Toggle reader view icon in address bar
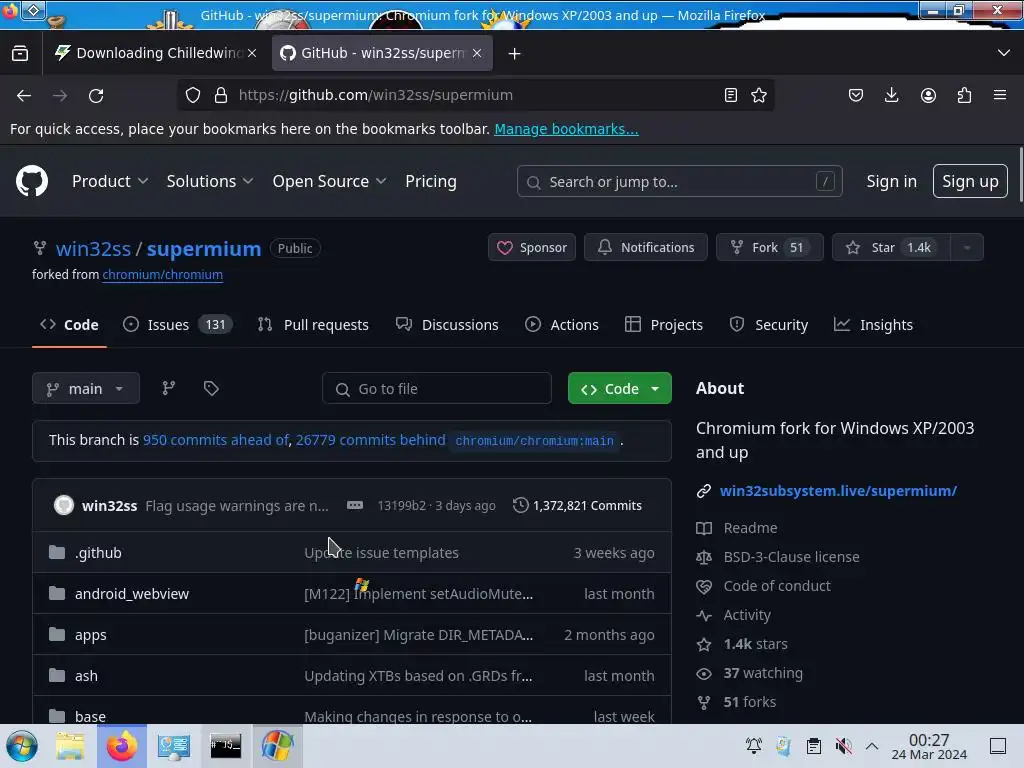Image resolution: width=1024 pixels, height=768 pixels. [731, 95]
